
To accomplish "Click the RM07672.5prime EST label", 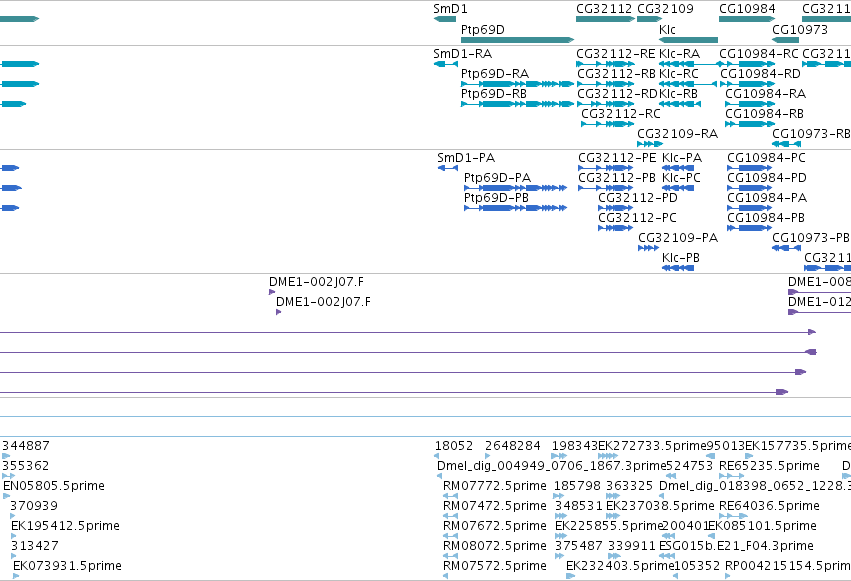I will pos(495,526).
